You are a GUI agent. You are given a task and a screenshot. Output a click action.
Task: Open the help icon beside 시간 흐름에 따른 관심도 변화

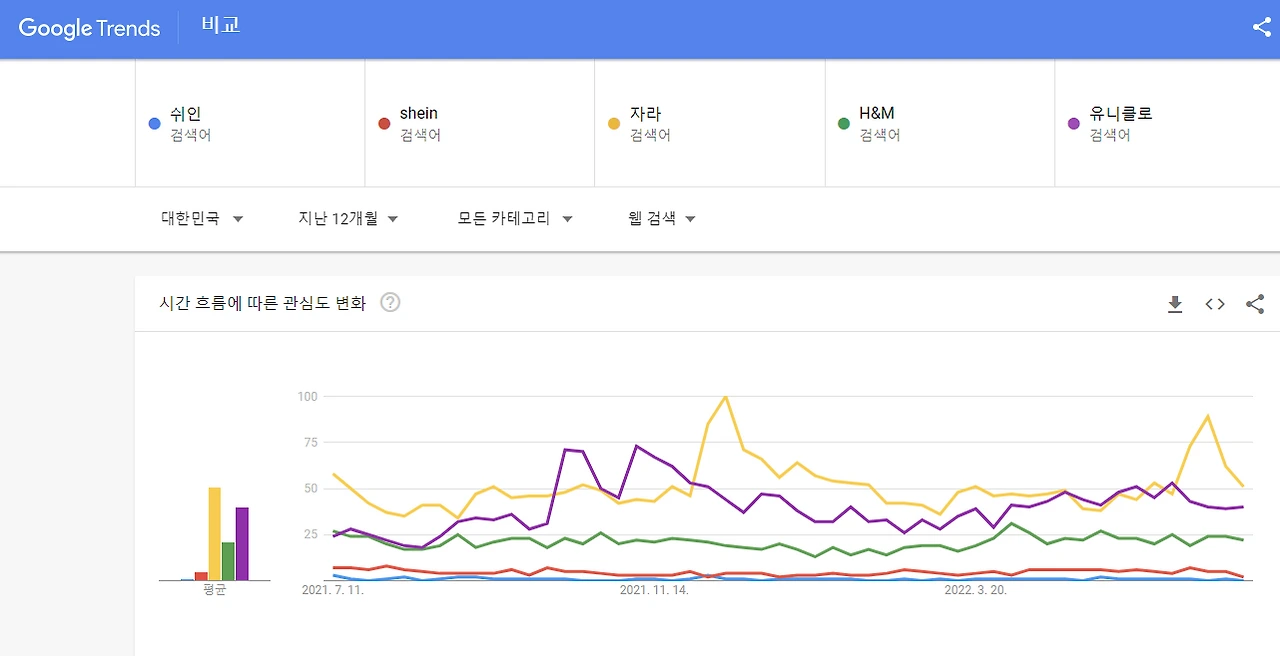(x=390, y=302)
